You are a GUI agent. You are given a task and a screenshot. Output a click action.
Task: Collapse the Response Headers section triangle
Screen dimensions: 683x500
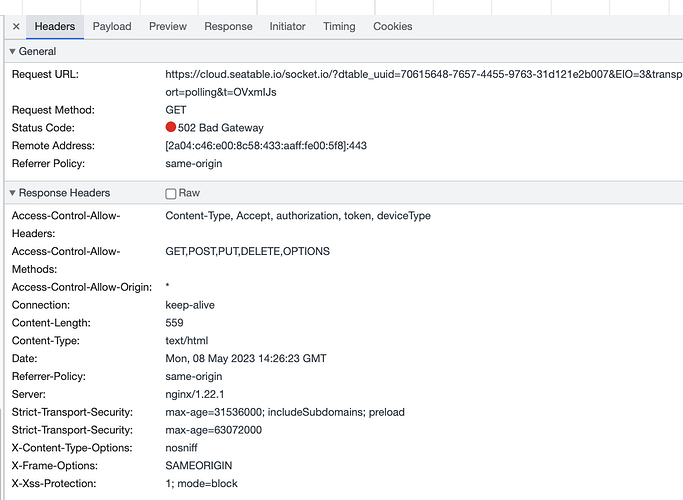point(12,193)
